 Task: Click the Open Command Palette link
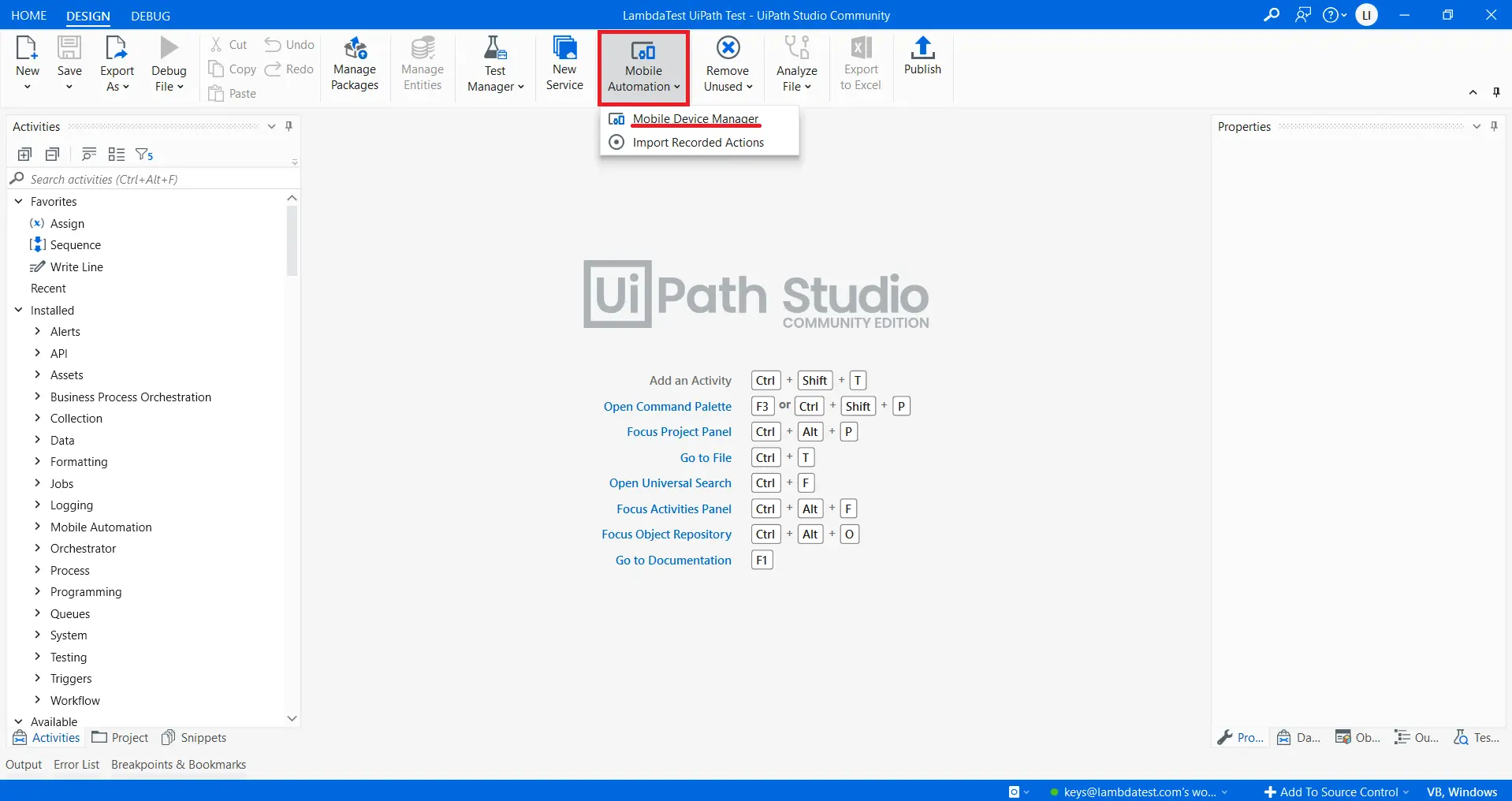[667, 407]
